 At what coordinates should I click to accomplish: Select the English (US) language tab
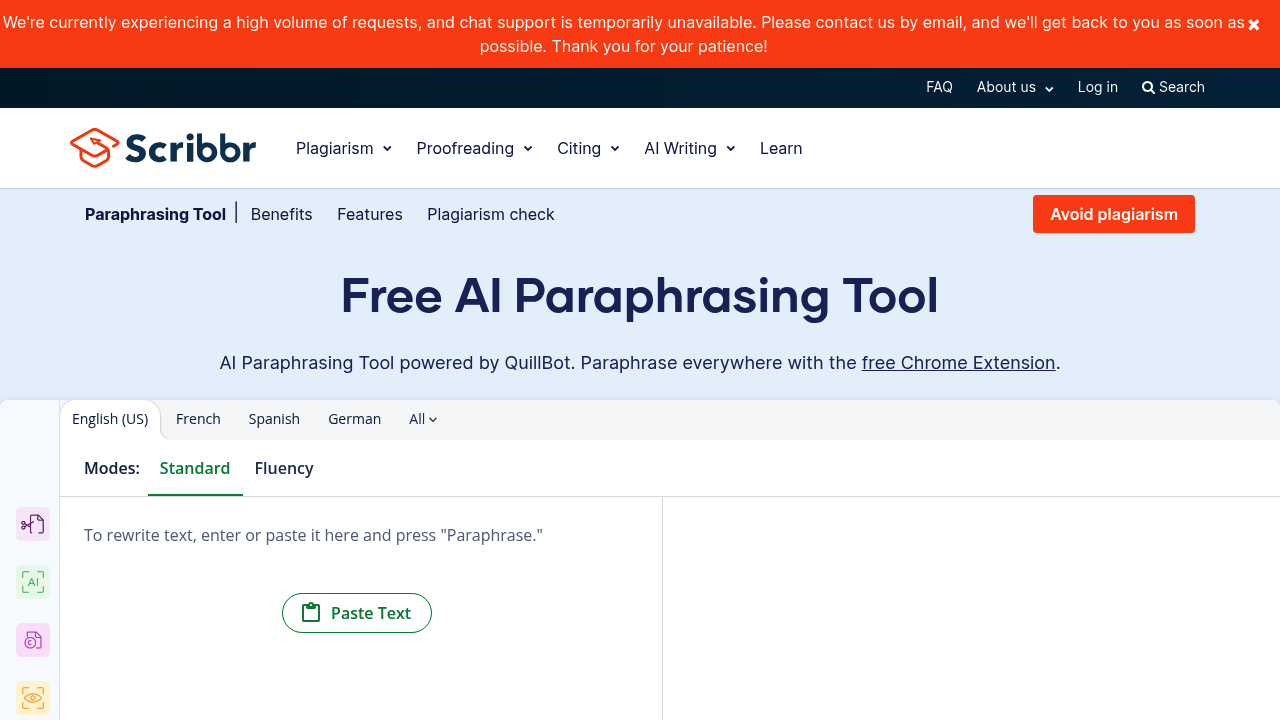point(110,419)
